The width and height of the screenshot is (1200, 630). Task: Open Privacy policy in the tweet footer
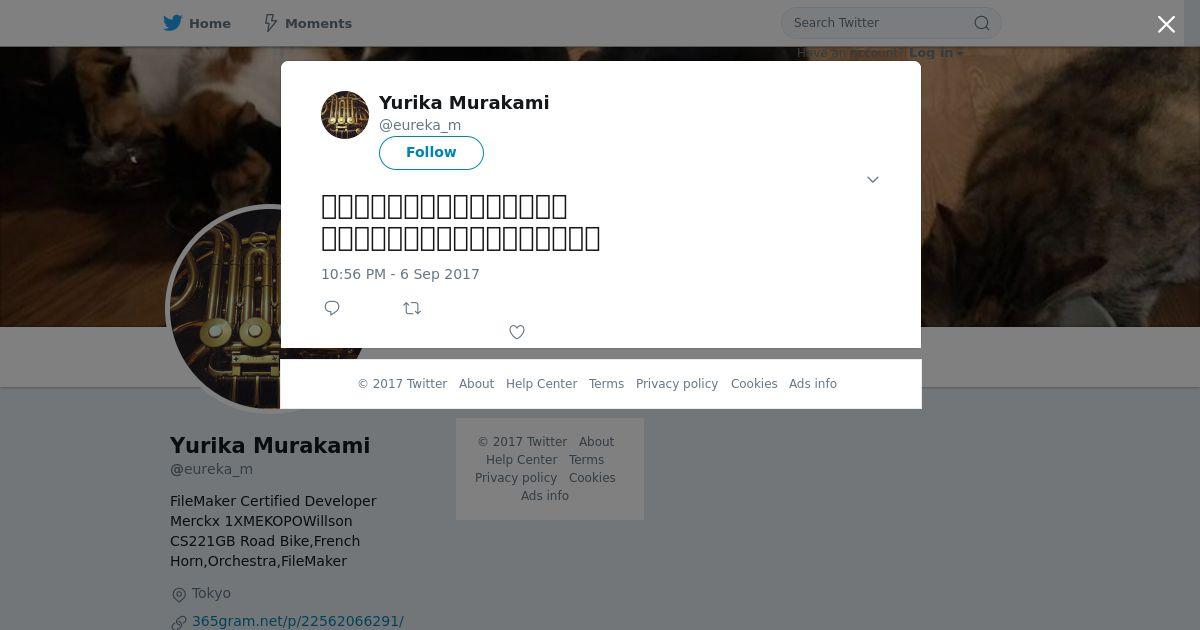(x=677, y=384)
